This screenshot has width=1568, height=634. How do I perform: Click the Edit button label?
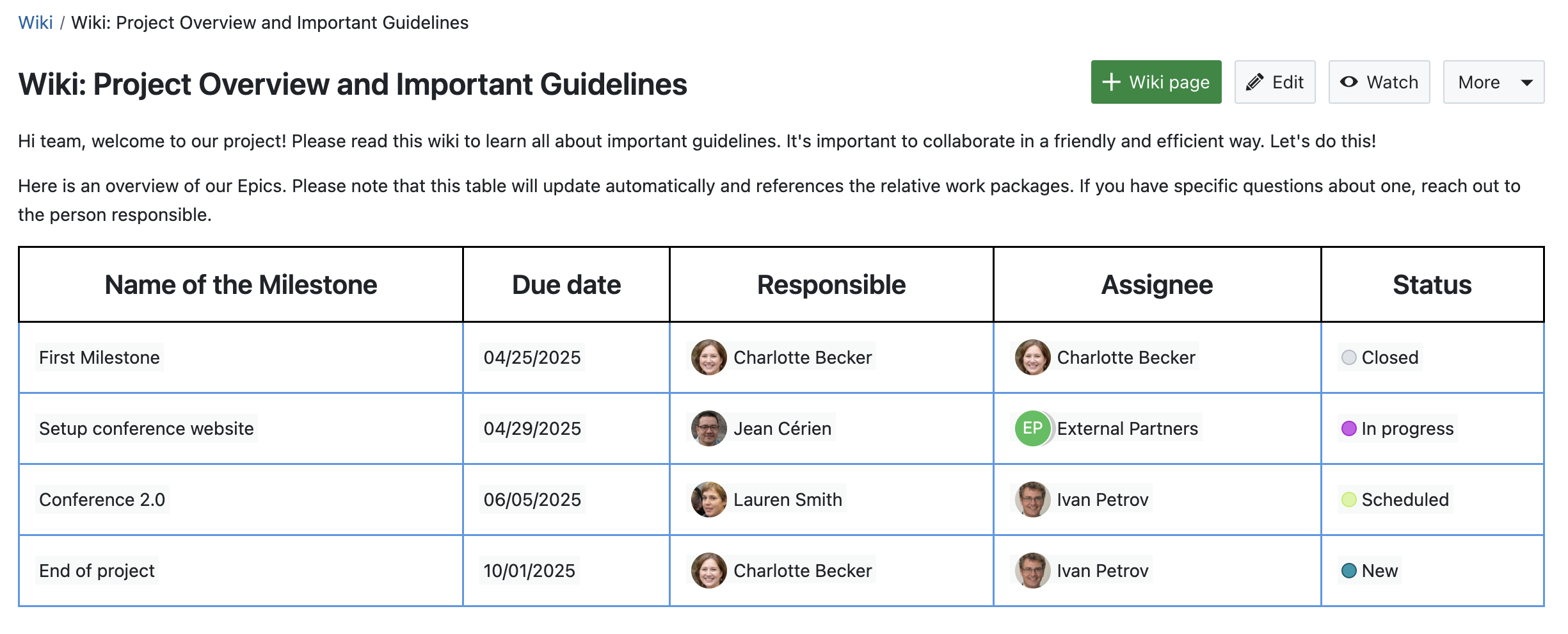pyautogui.click(x=1288, y=82)
